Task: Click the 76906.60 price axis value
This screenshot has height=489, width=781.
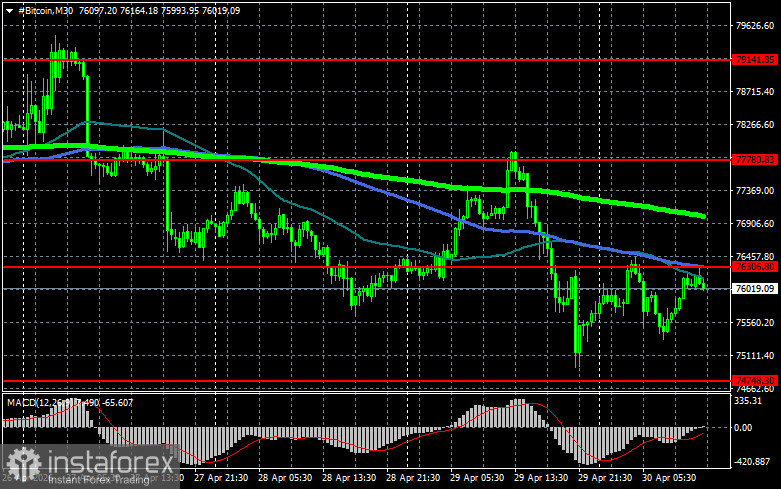Action: (x=755, y=224)
